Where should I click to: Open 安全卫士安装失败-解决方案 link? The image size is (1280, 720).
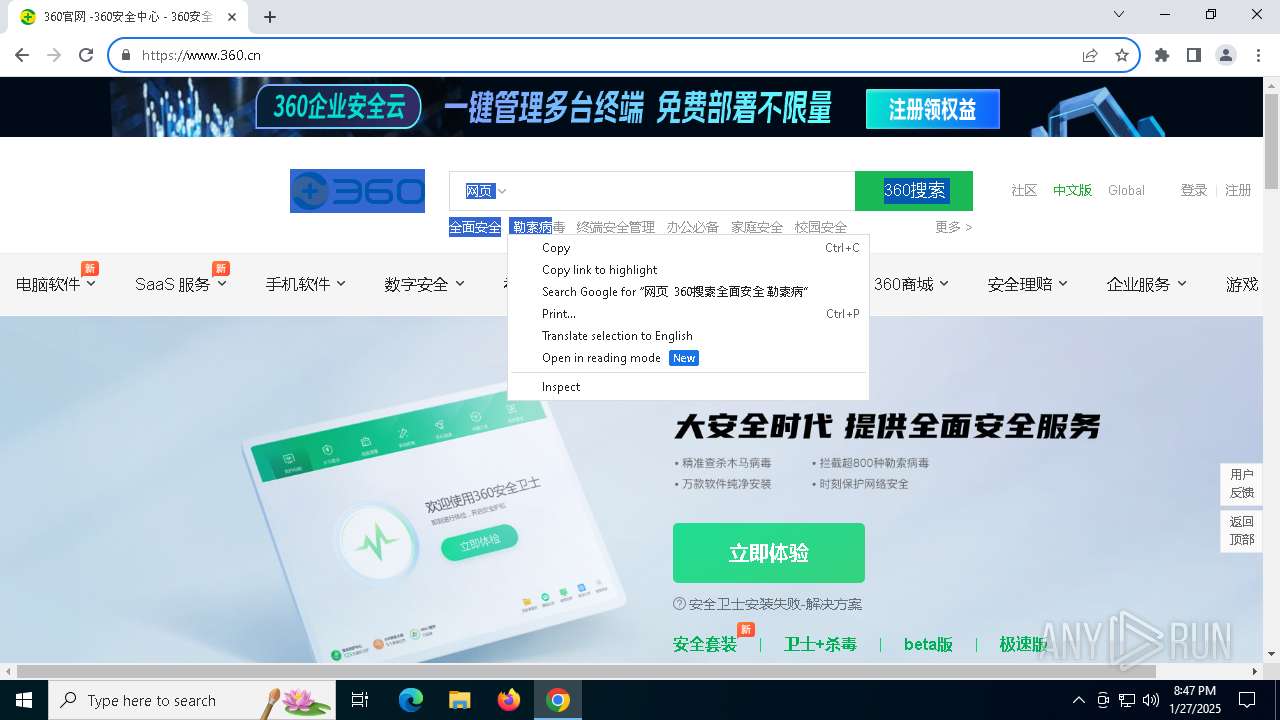point(767,604)
